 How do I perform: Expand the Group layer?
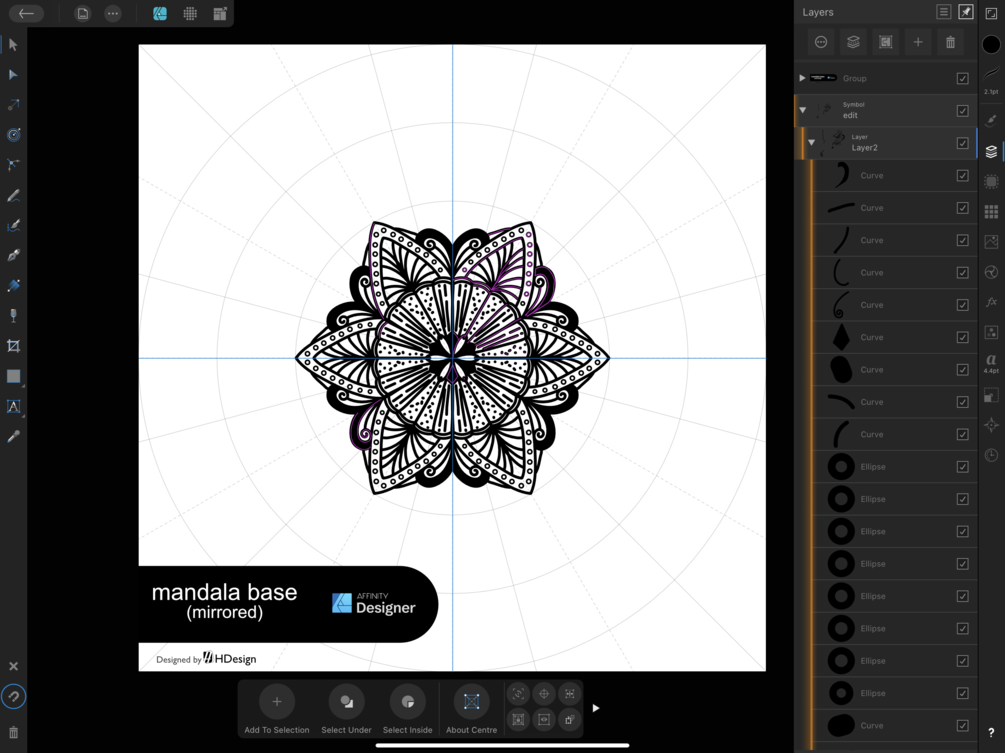(x=802, y=77)
